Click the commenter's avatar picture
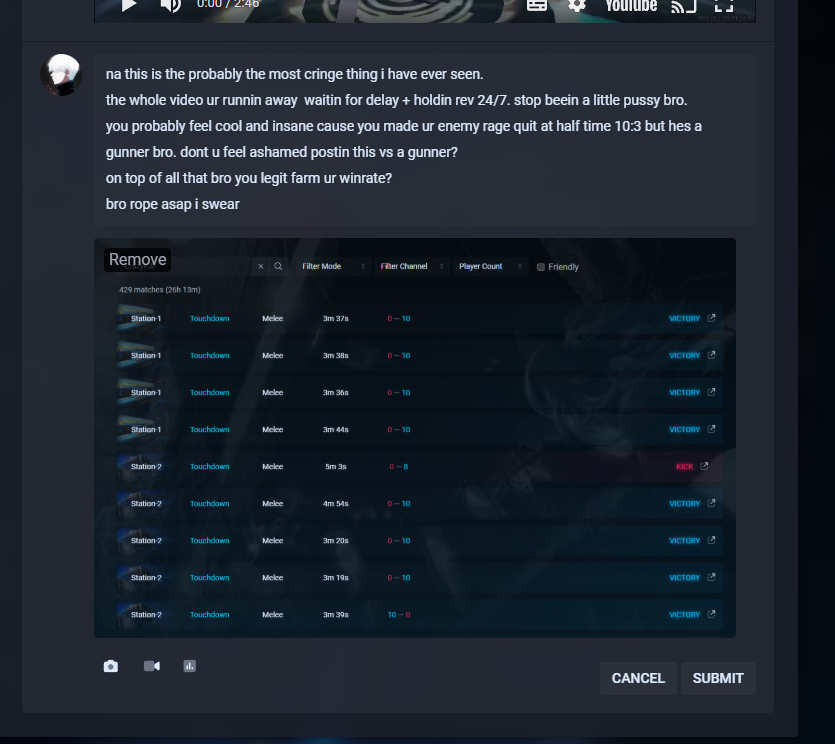This screenshot has width=835, height=744. click(61, 75)
